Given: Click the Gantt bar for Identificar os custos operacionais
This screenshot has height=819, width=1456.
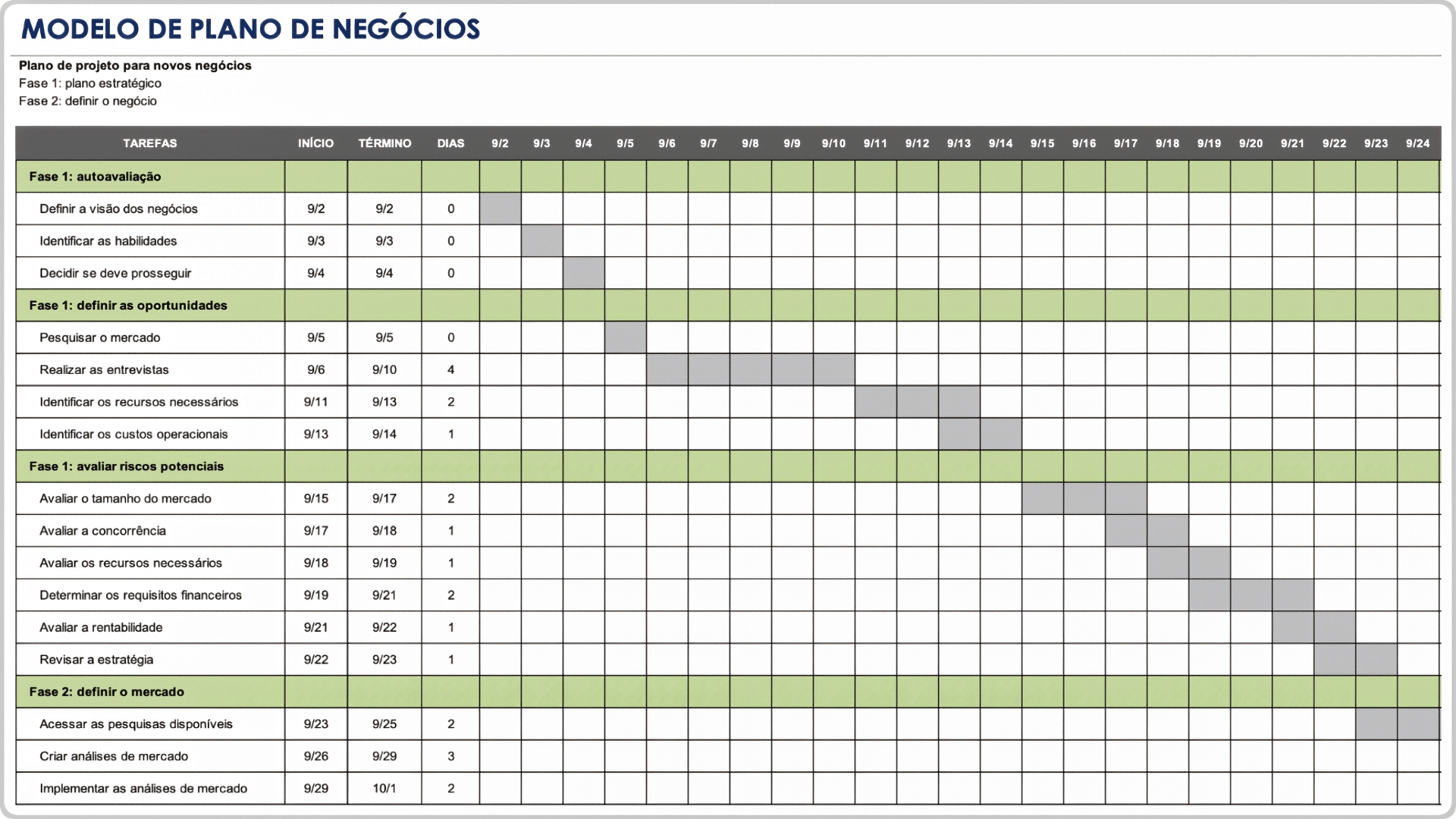Looking at the screenshot, I should [x=980, y=435].
